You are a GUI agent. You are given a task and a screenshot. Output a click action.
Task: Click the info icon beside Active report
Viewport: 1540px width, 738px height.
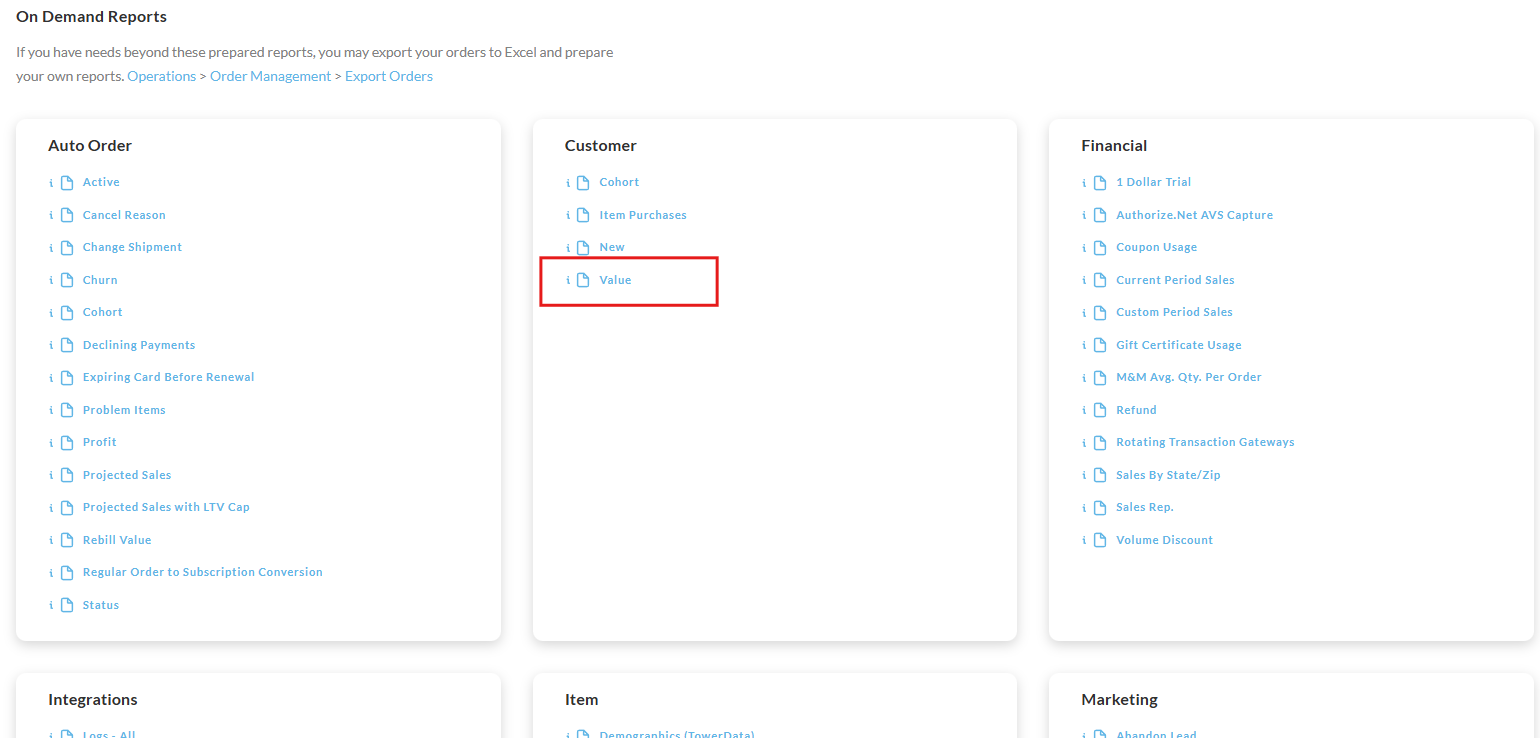(x=51, y=183)
